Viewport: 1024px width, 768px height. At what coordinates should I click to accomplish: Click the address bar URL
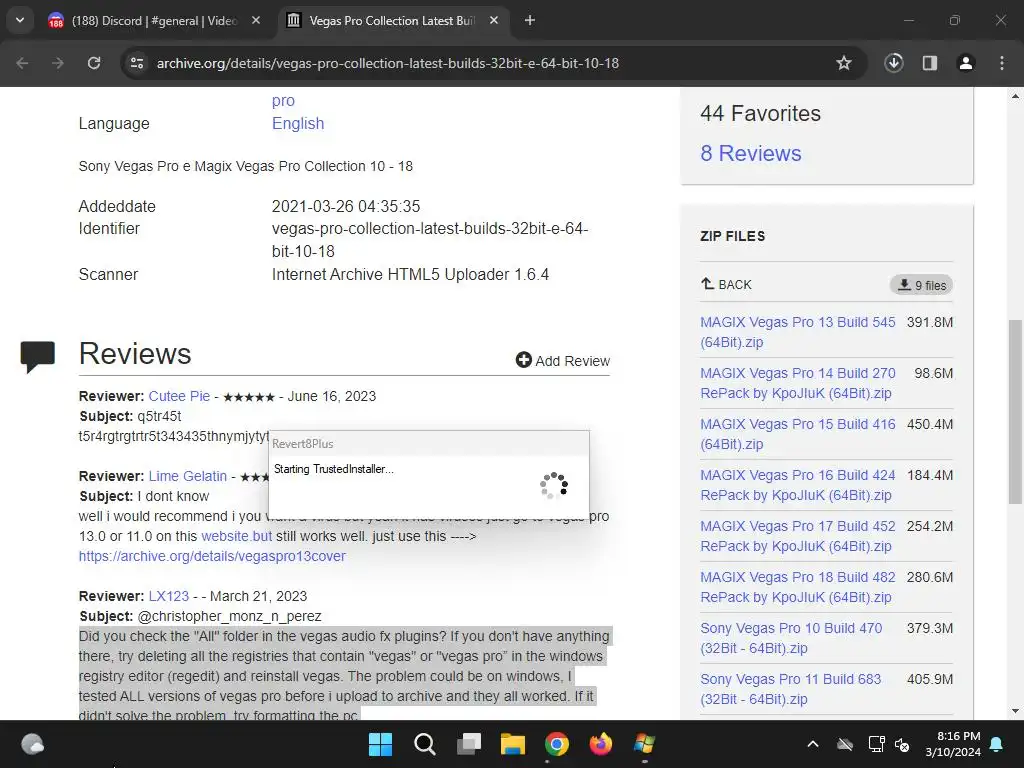click(387, 63)
